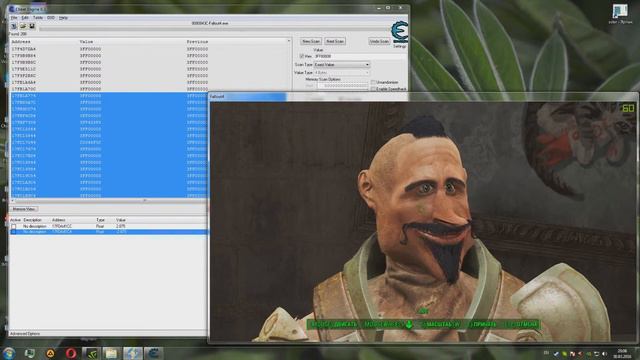
Task: Click the Undo Scan button
Action: point(379,41)
